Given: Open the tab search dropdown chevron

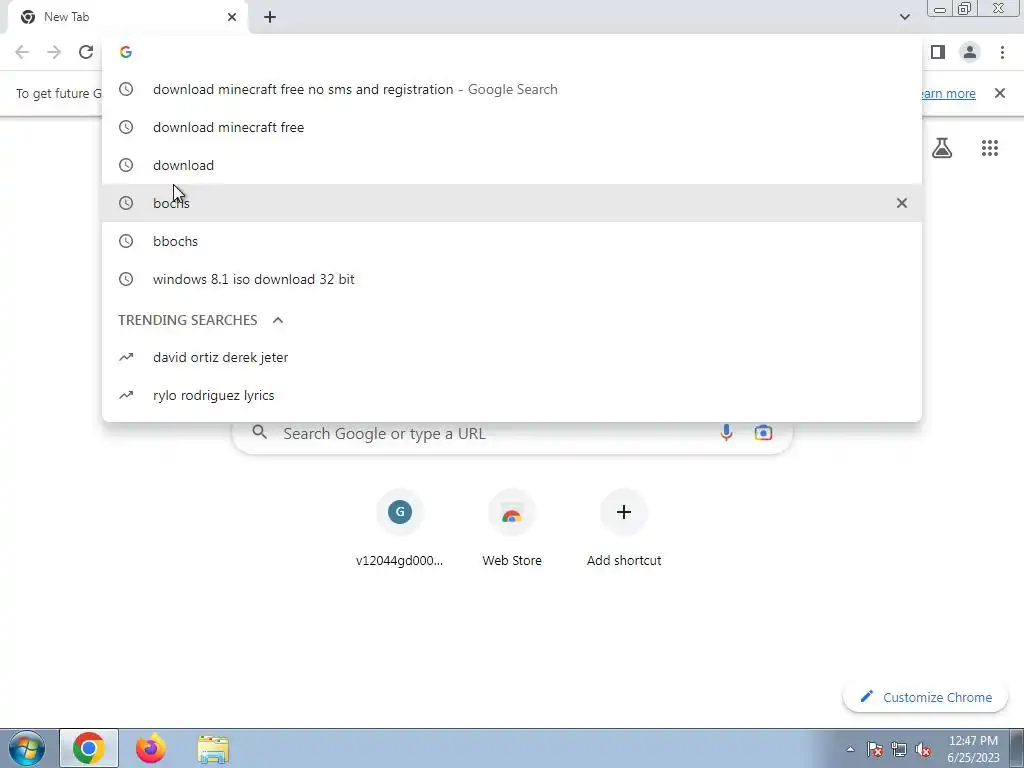Looking at the screenshot, I should point(904,17).
